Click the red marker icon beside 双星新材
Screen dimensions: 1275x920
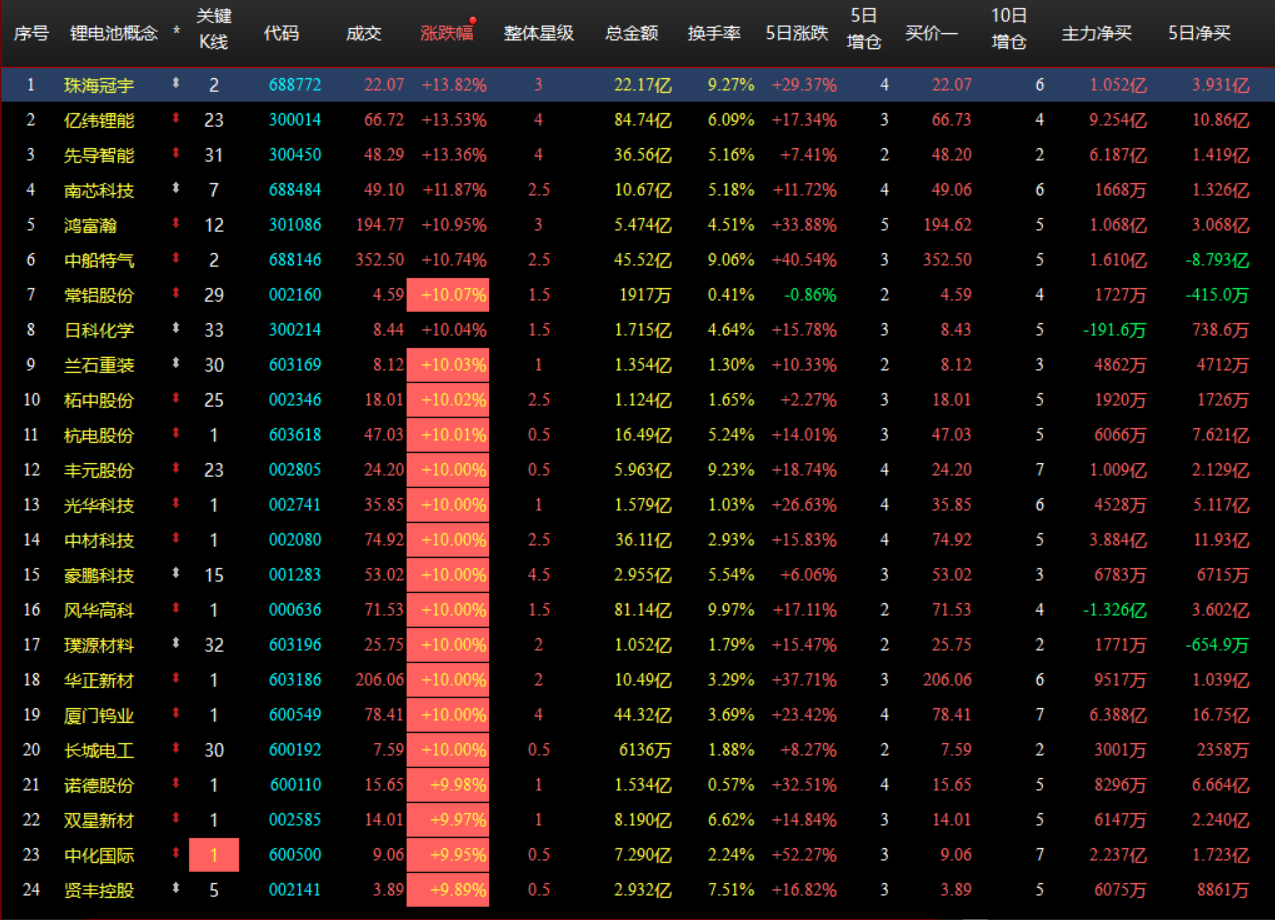click(x=177, y=819)
